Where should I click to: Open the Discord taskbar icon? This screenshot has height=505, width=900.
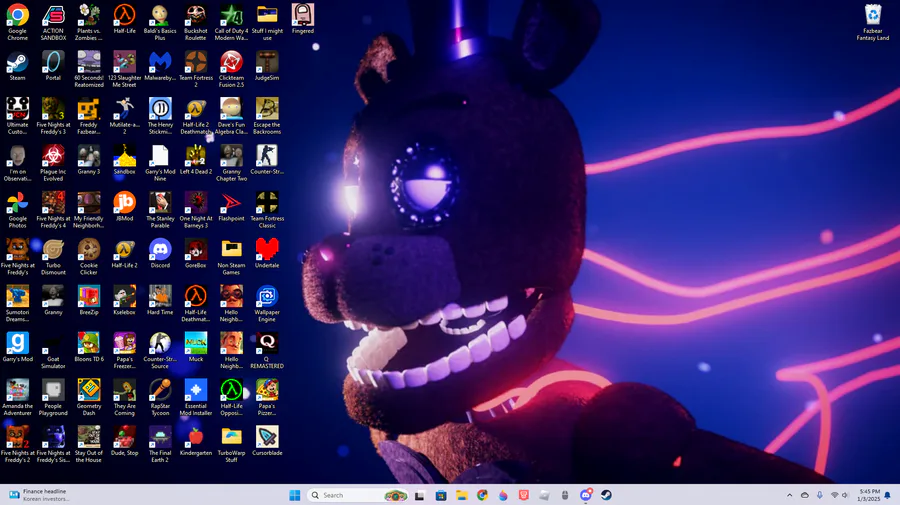tap(585, 495)
